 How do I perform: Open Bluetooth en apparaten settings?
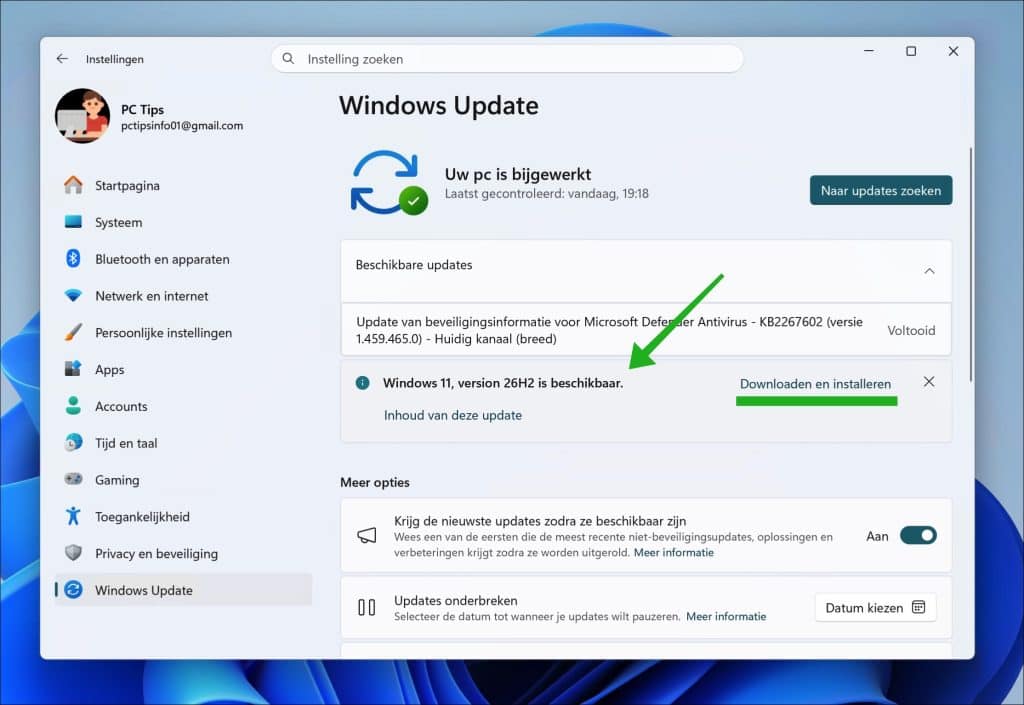coord(184,259)
